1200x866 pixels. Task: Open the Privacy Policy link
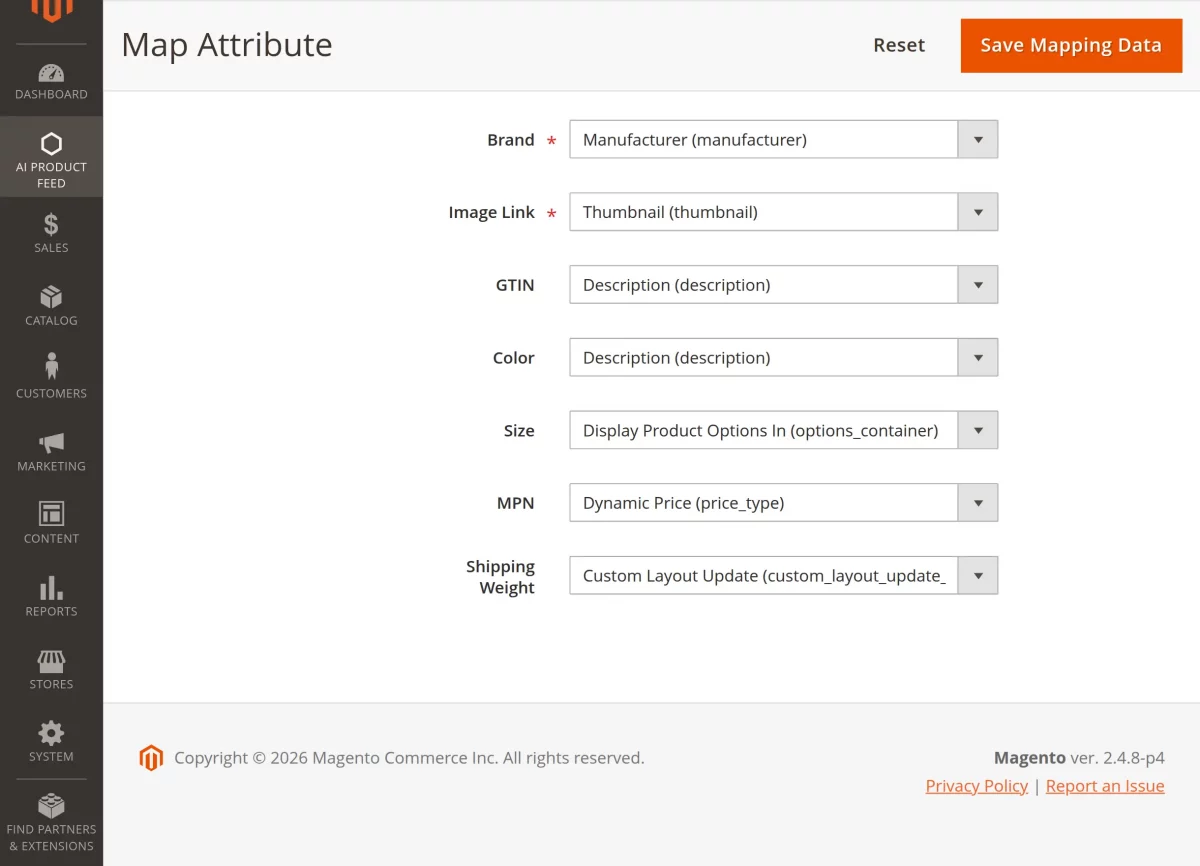click(976, 786)
